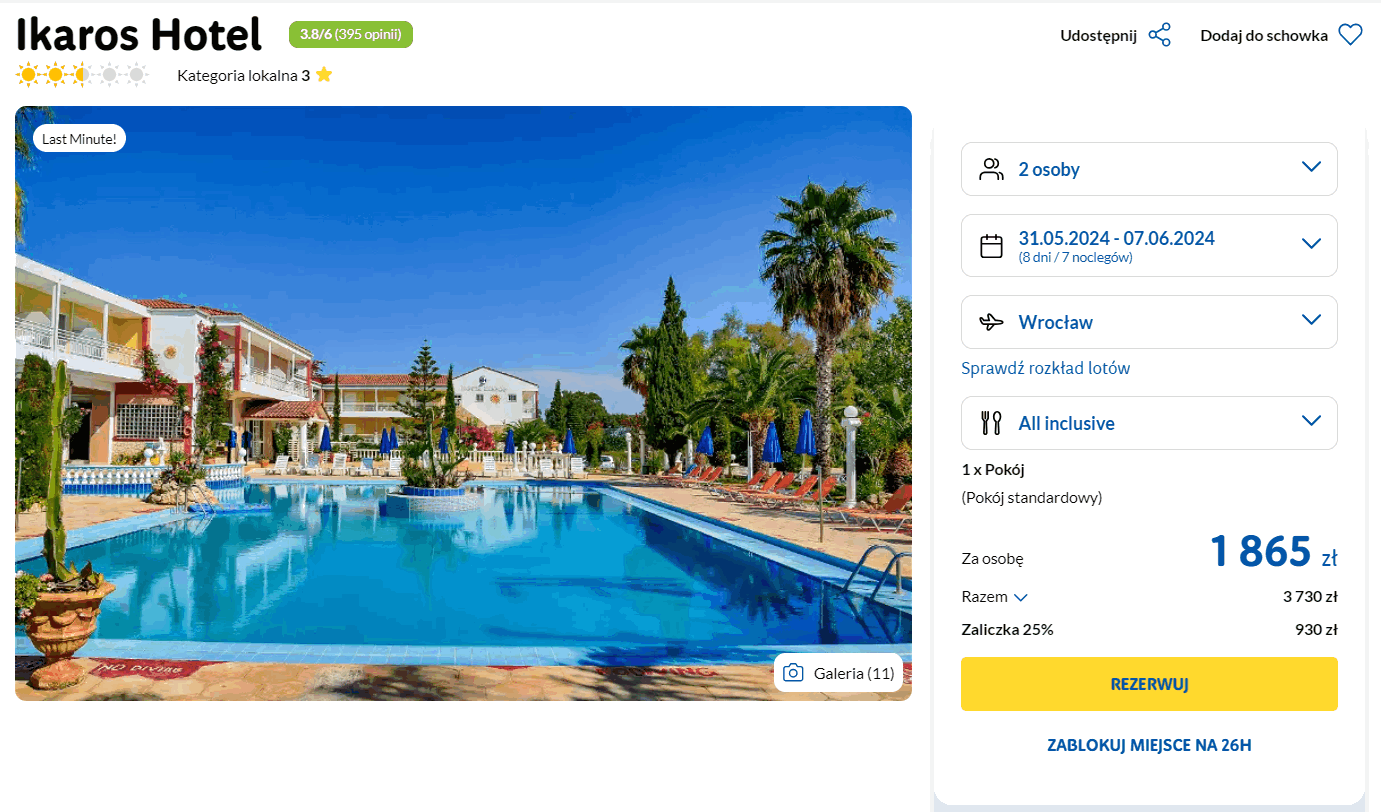
Task: Click ZABLOKUJ MIEJSCE NA 26H link
Action: (x=1149, y=745)
